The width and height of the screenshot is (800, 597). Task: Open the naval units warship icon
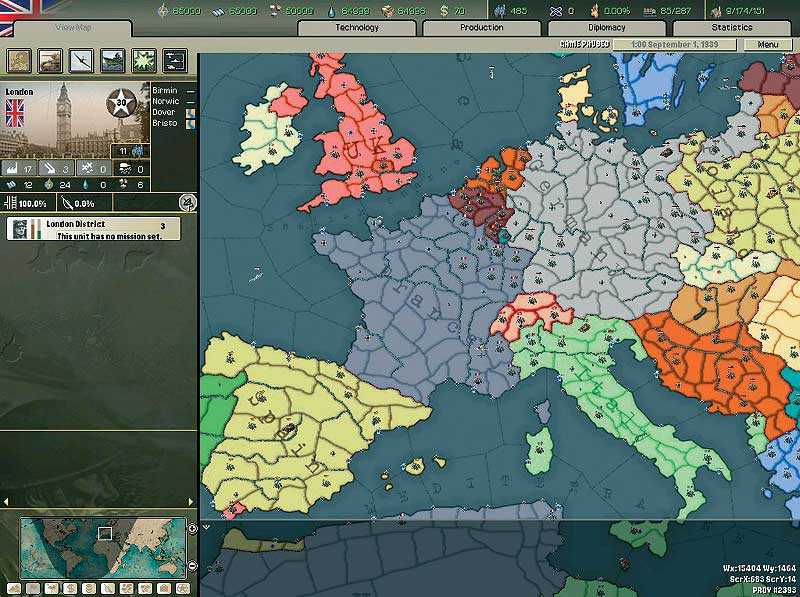tap(113, 61)
